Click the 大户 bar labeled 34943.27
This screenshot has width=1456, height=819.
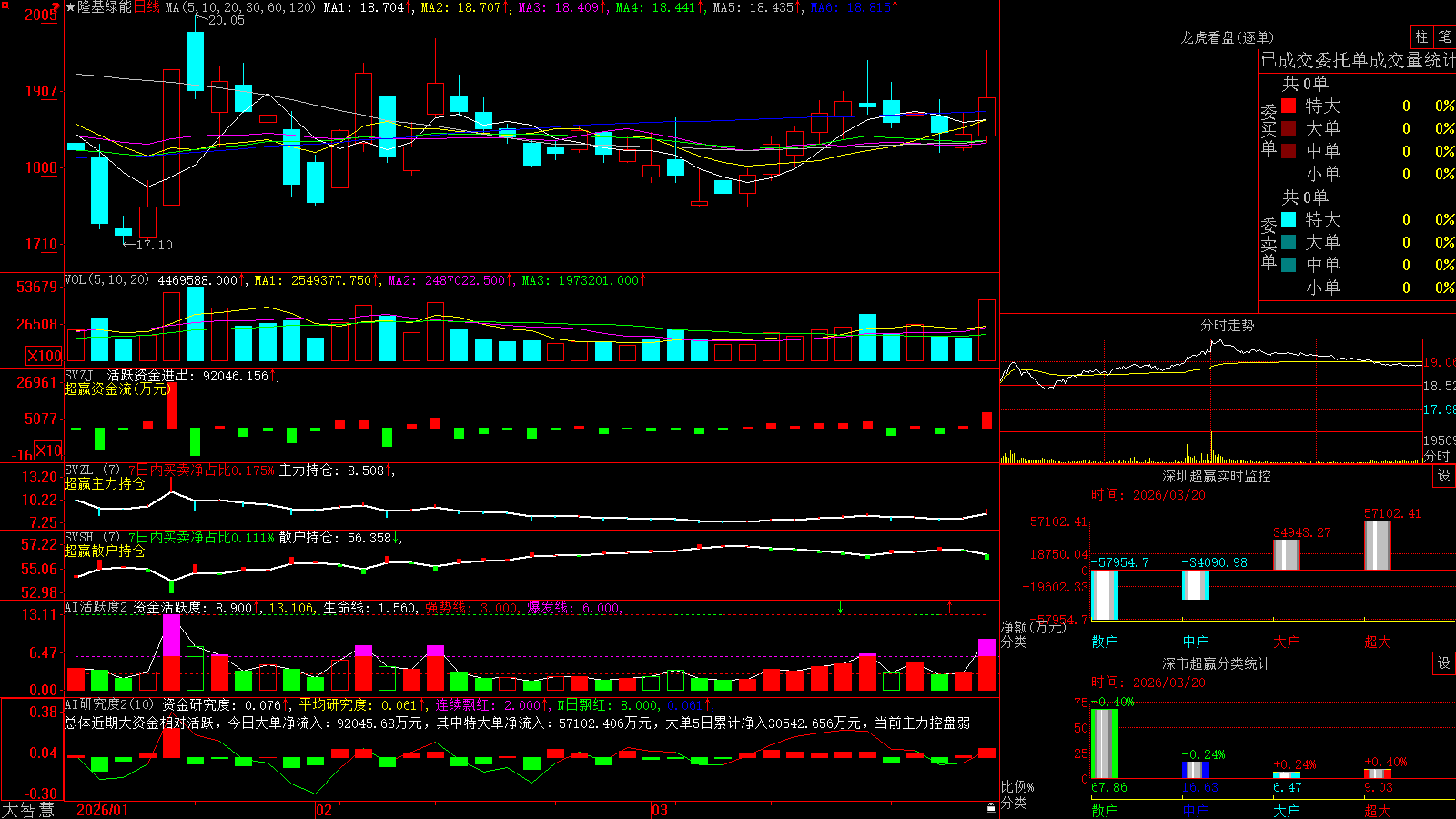1287,555
